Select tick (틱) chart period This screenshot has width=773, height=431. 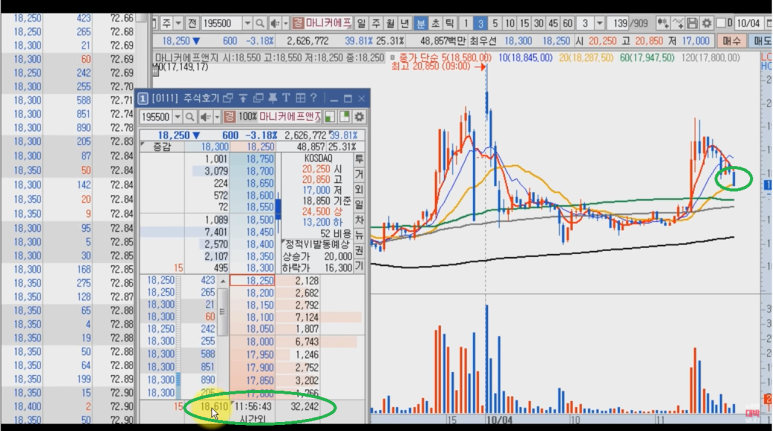(x=450, y=23)
